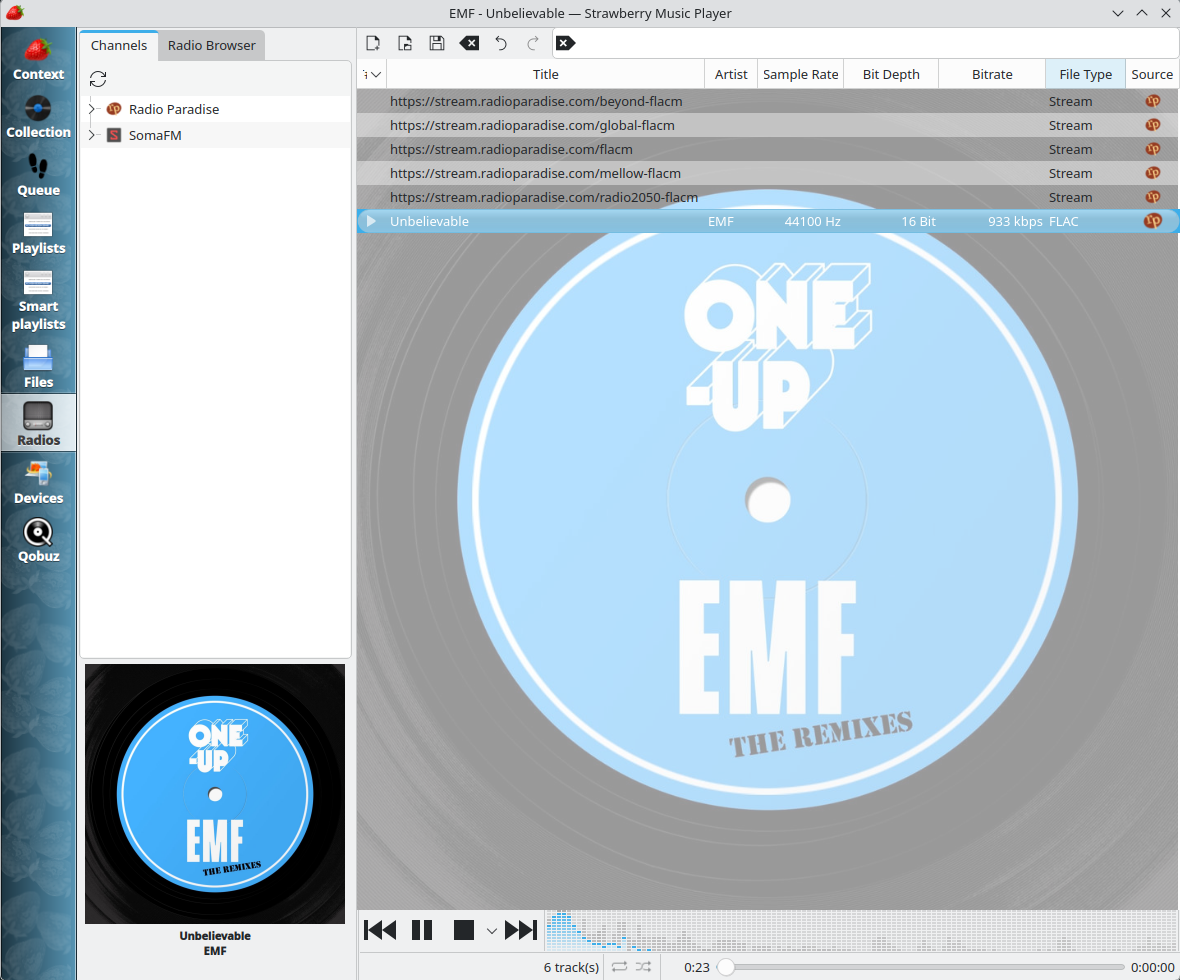Viewport: 1180px width, 980px height.
Task: Open the Radios sidebar panel
Action: pos(38,423)
